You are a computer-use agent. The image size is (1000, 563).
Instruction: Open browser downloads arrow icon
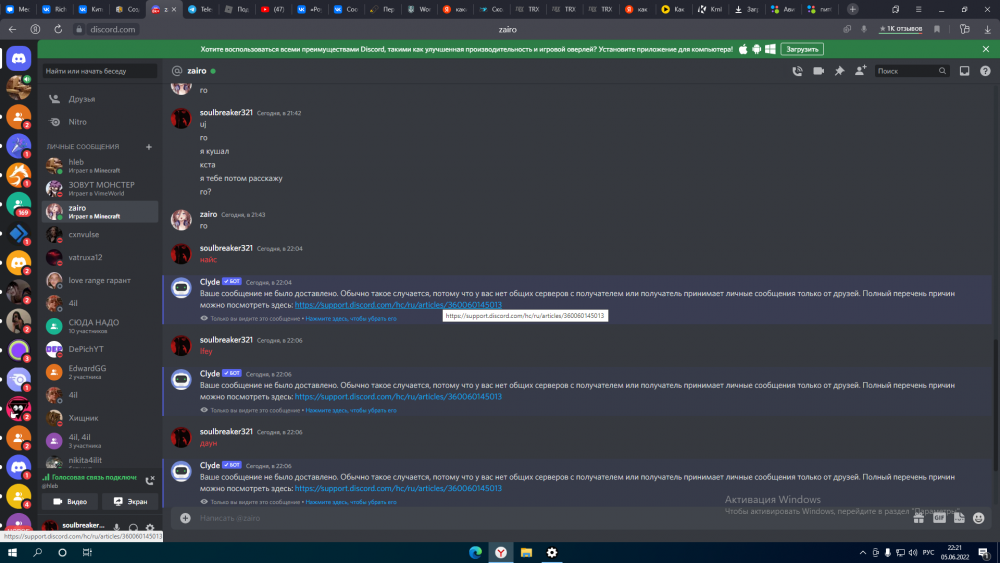(987, 29)
